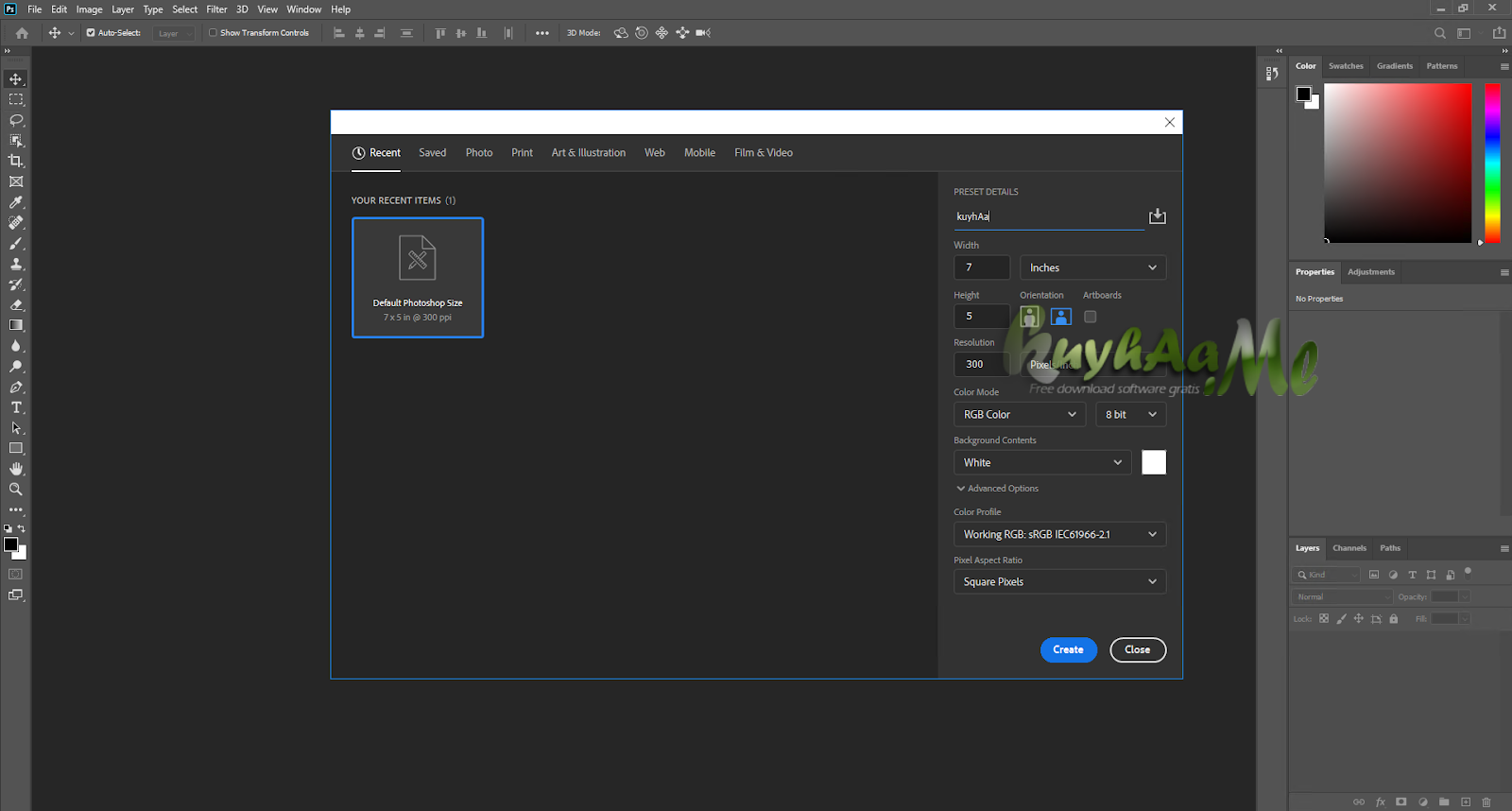Open the 8 bit depth dropdown
The width and height of the screenshot is (1512, 811).
pos(1131,414)
